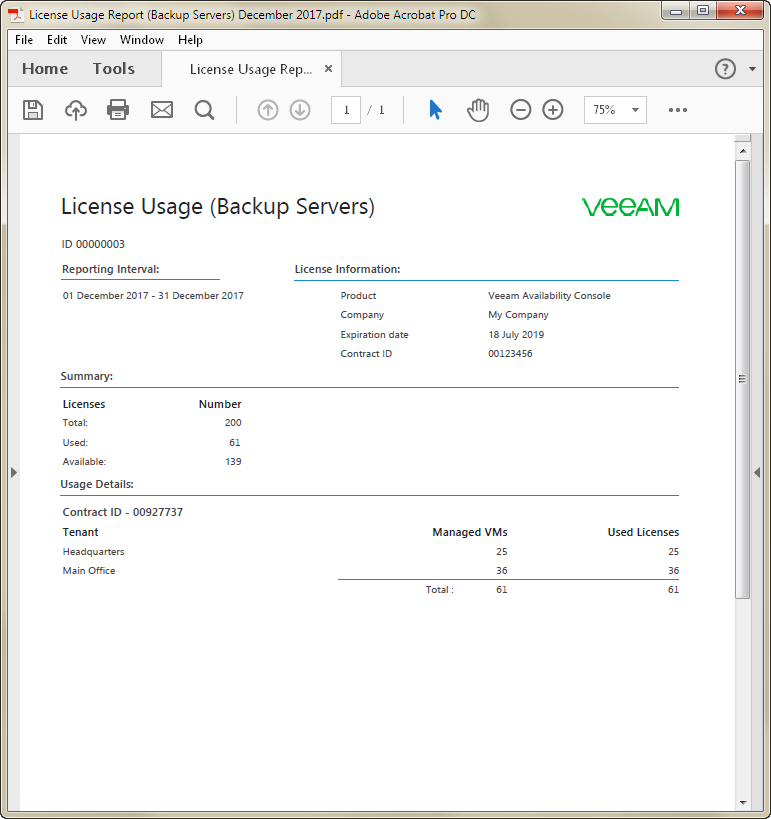The width and height of the screenshot is (771, 819).
Task: Click the Save file floppy icon
Action: point(33,110)
